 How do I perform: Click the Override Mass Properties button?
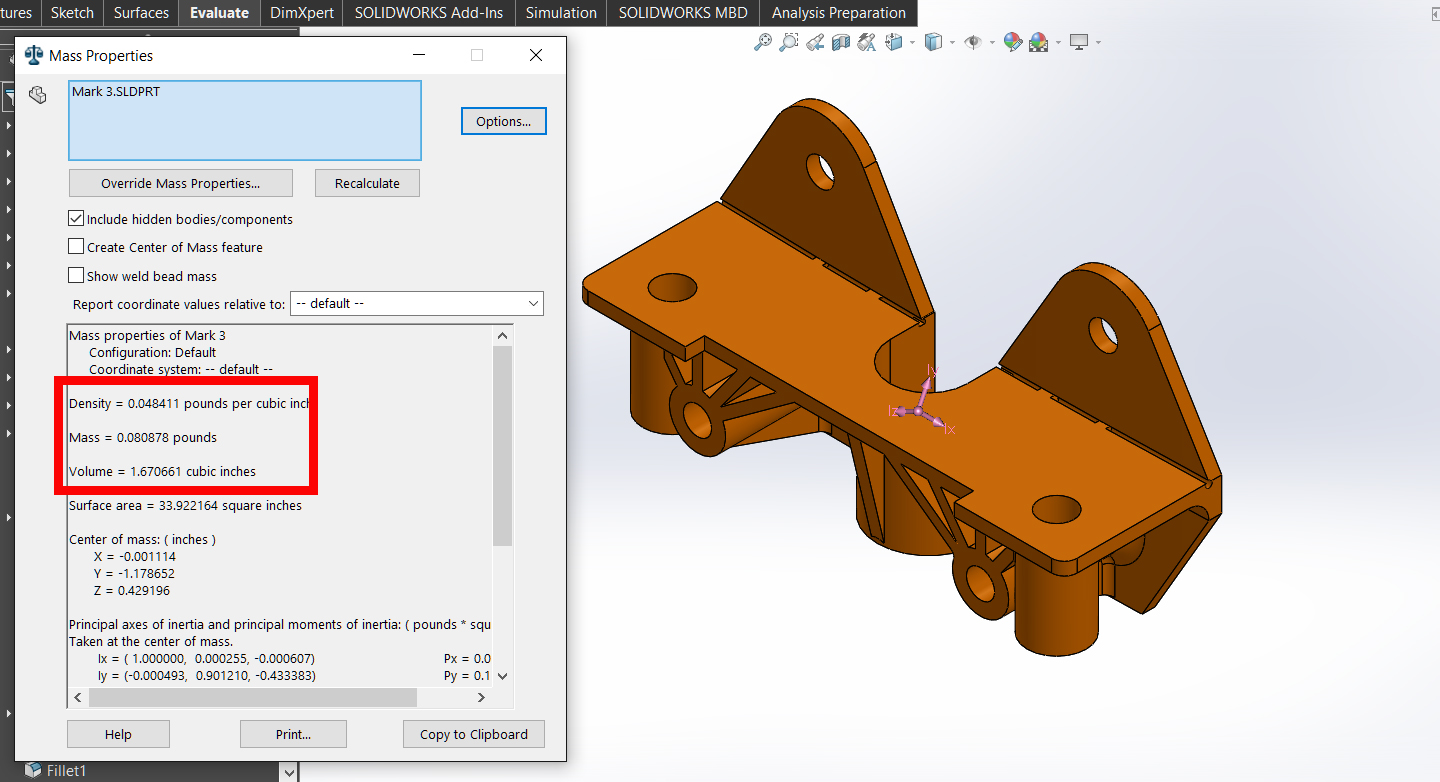coord(180,183)
